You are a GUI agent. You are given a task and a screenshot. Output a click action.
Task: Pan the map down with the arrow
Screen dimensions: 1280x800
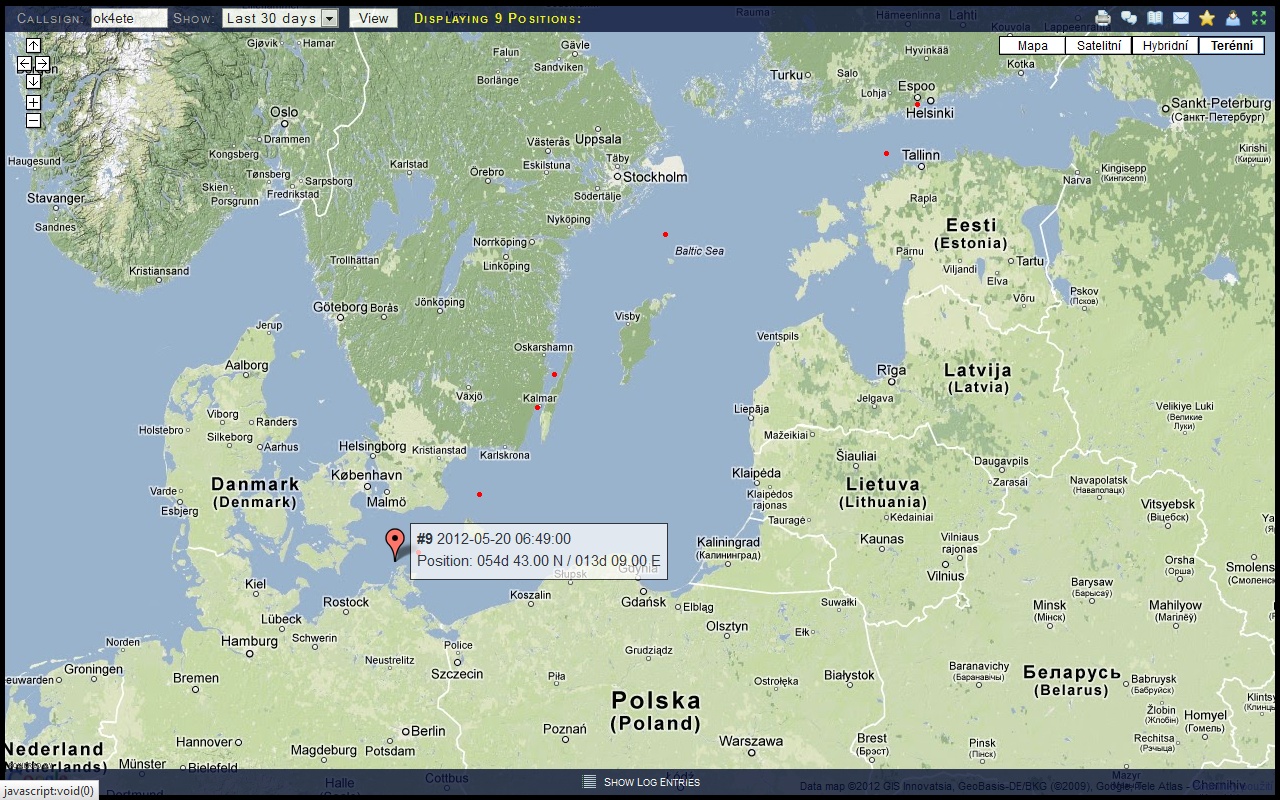(x=33, y=81)
